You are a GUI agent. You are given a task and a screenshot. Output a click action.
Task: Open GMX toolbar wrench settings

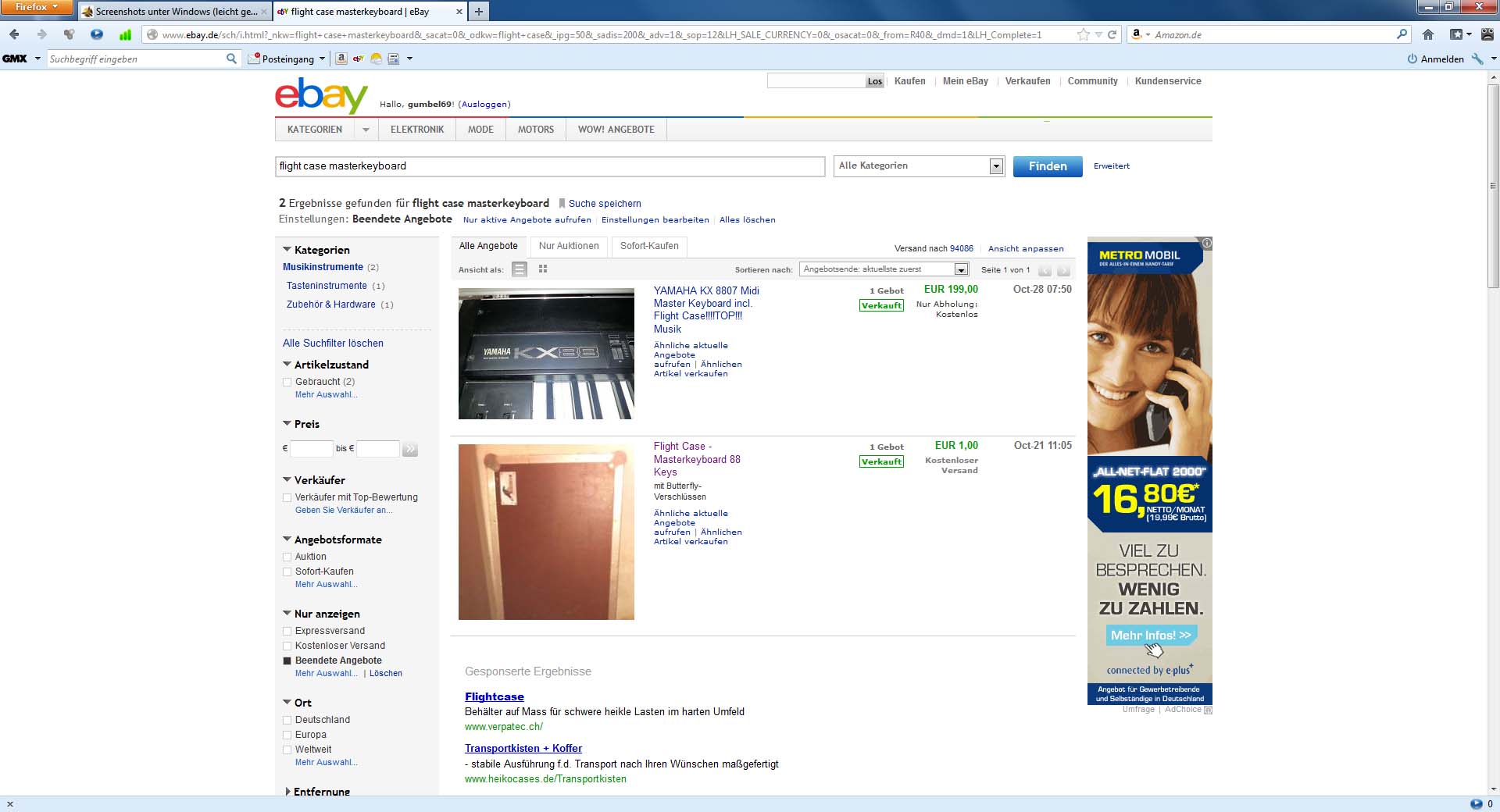[x=1477, y=59]
